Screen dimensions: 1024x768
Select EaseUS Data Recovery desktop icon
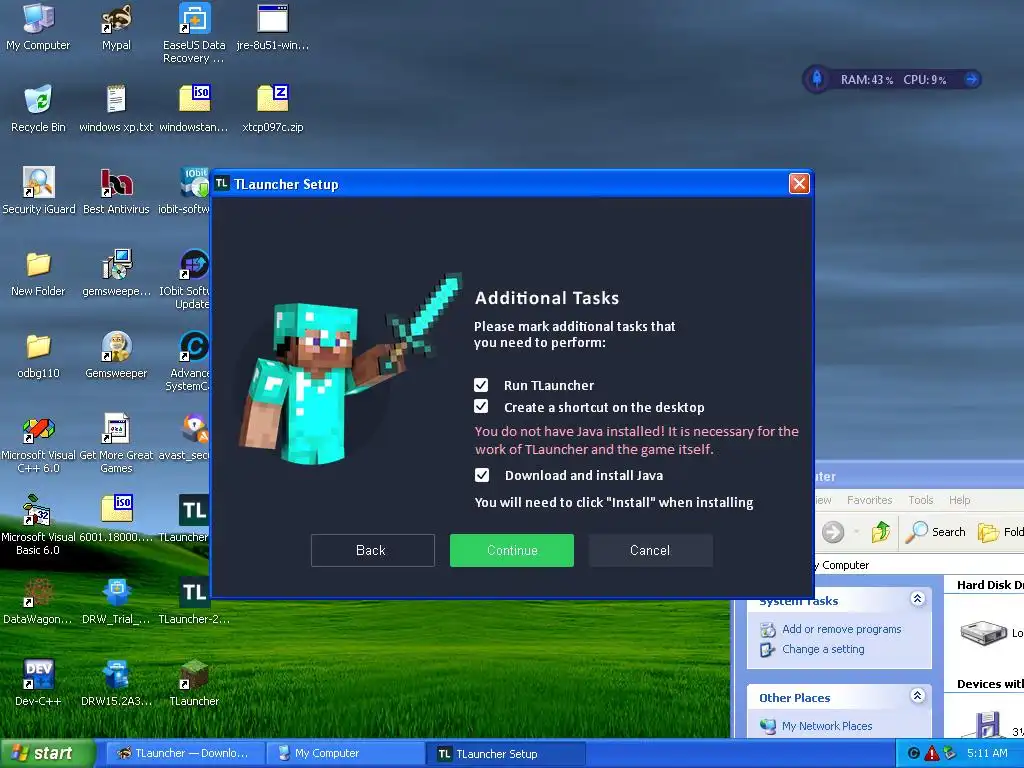coord(194,33)
